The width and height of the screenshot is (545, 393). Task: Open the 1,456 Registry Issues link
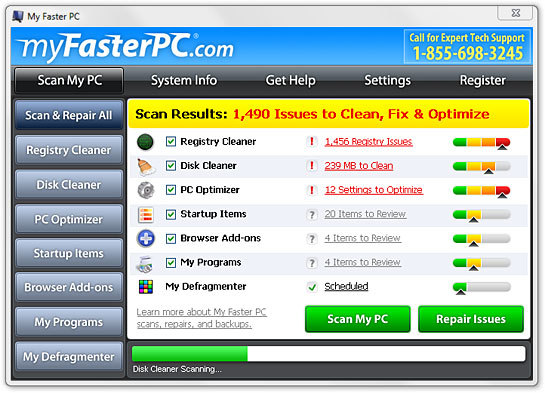point(368,142)
